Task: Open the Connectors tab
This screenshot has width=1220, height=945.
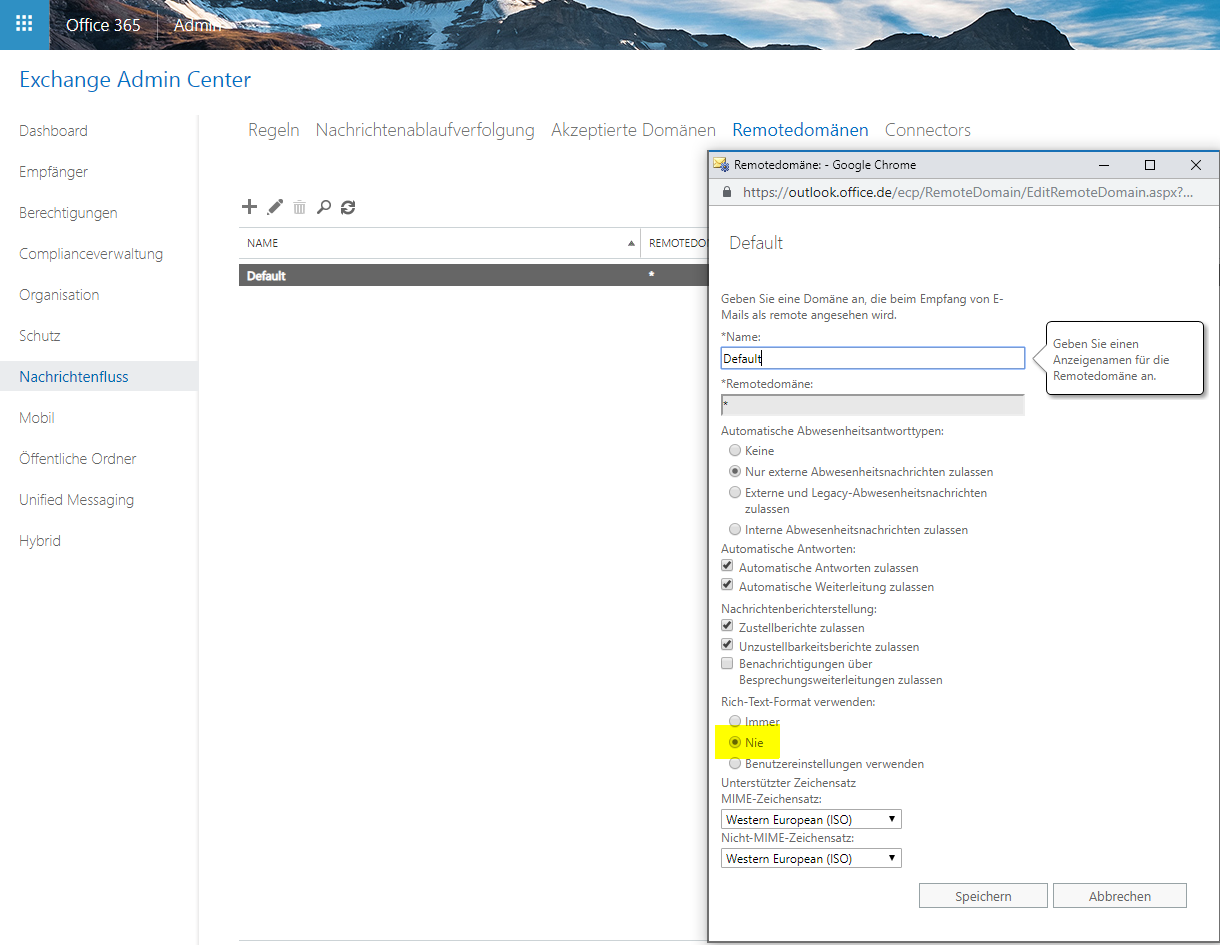Action: click(928, 130)
